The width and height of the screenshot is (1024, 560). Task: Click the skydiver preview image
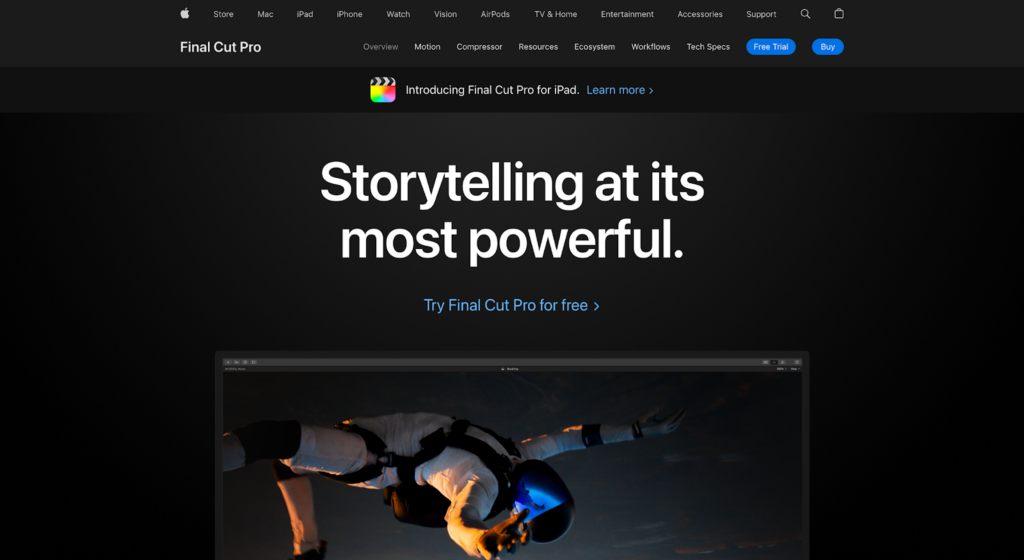pyautogui.click(x=512, y=465)
